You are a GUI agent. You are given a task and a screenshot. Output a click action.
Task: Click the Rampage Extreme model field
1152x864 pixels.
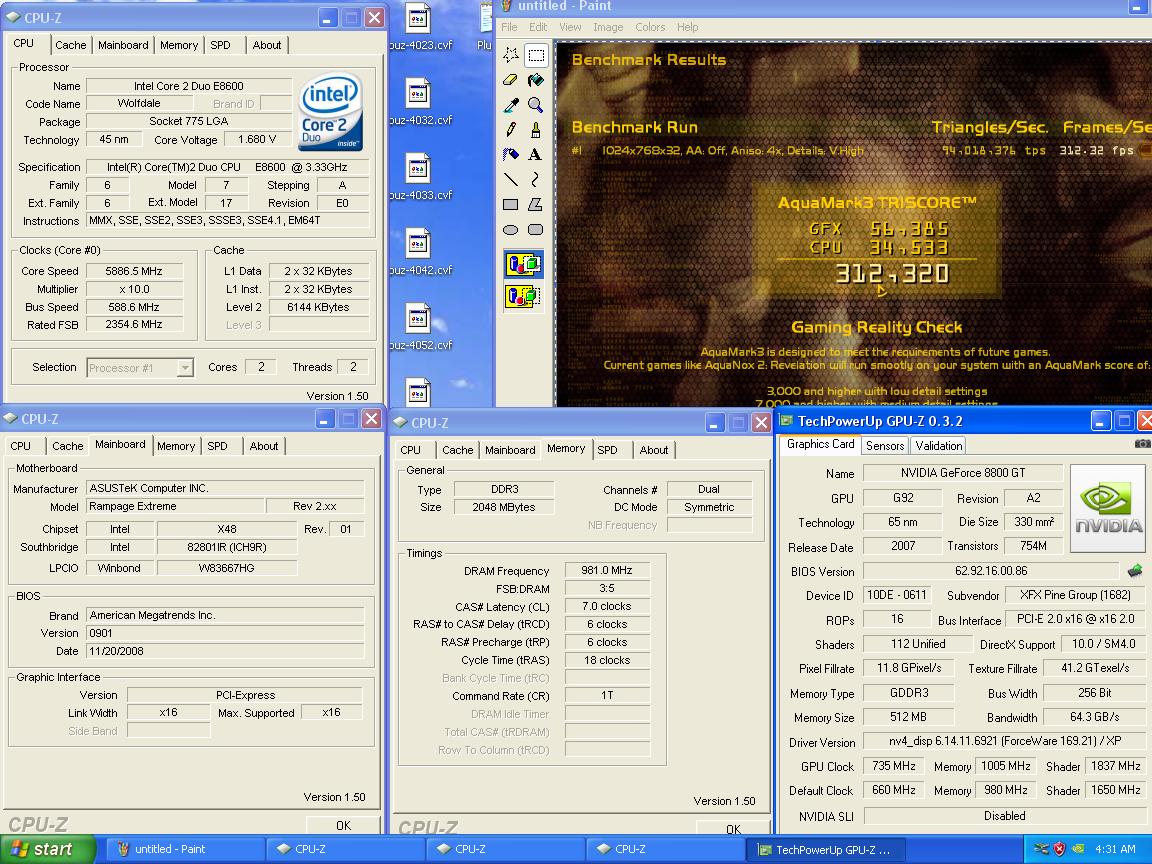coord(176,506)
